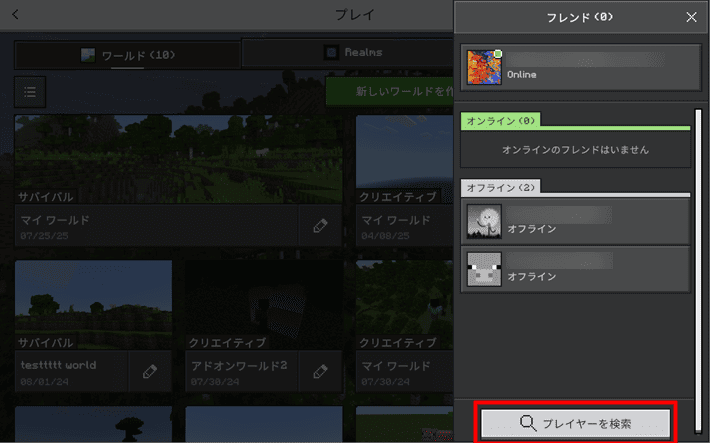Click the プレイヤーを検索 search button
This screenshot has width=710, height=443.
pos(576,424)
